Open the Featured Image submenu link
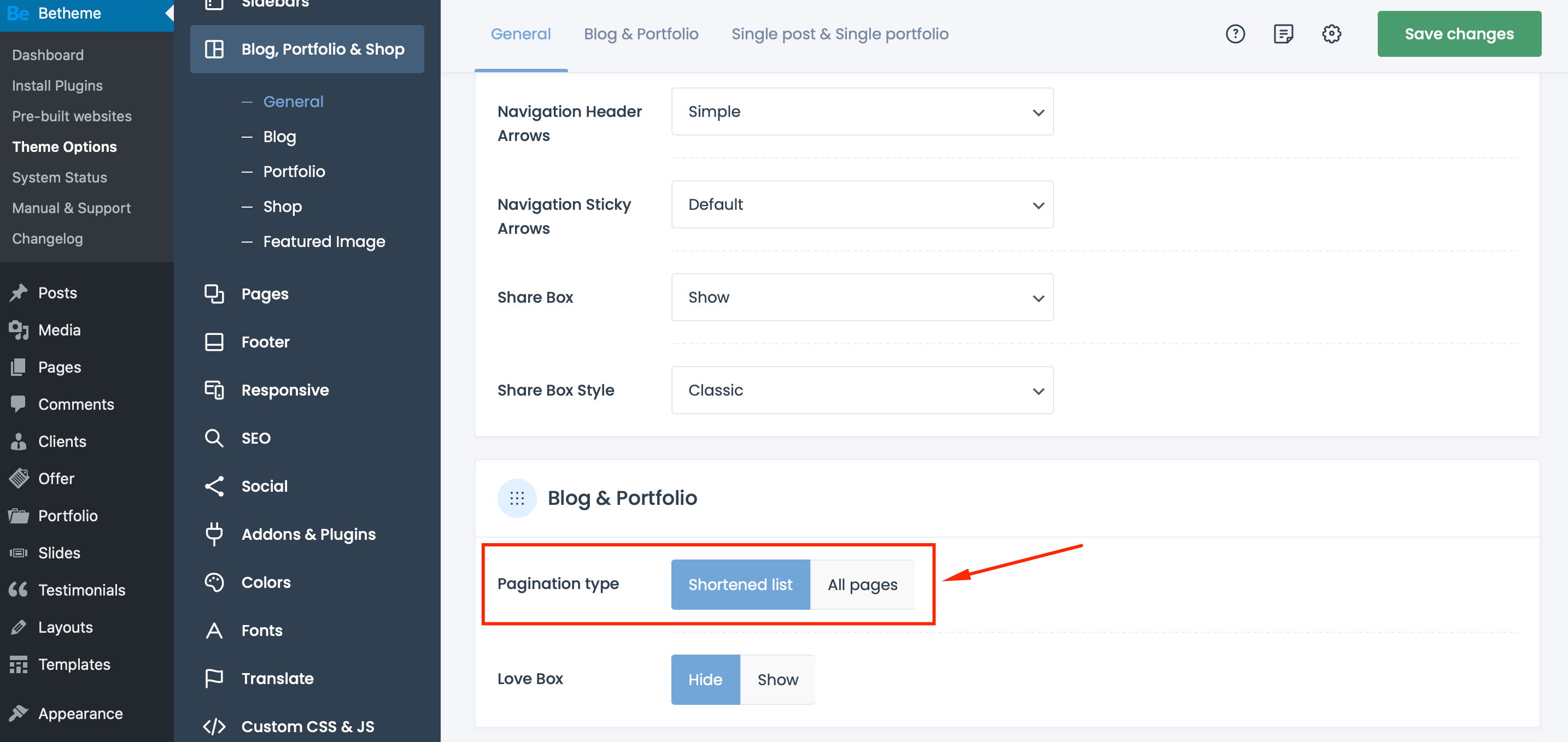Viewport: 1568px width, 742px height. [x=324, y=242]
